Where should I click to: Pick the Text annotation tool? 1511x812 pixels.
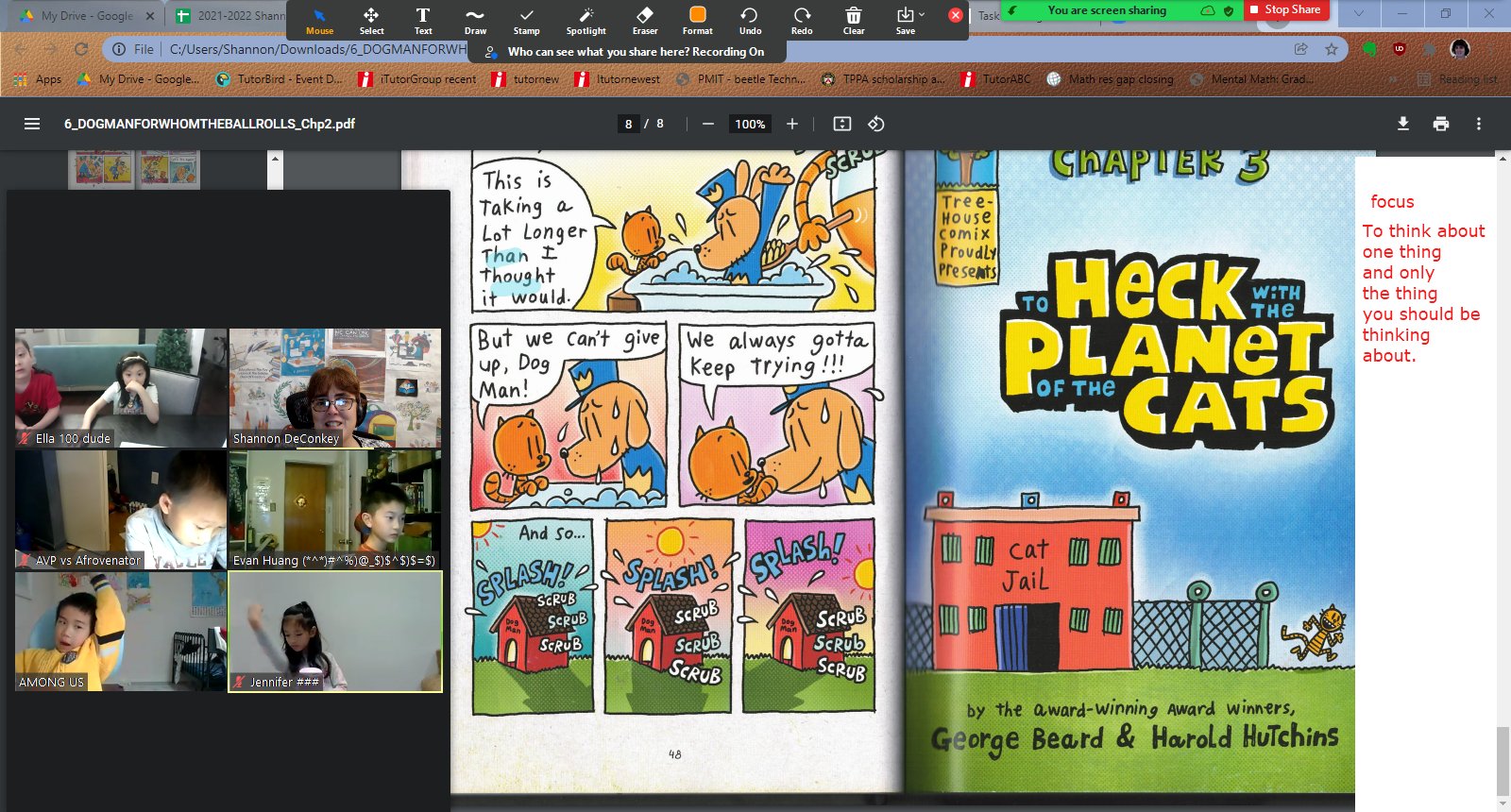coord(423,21)
